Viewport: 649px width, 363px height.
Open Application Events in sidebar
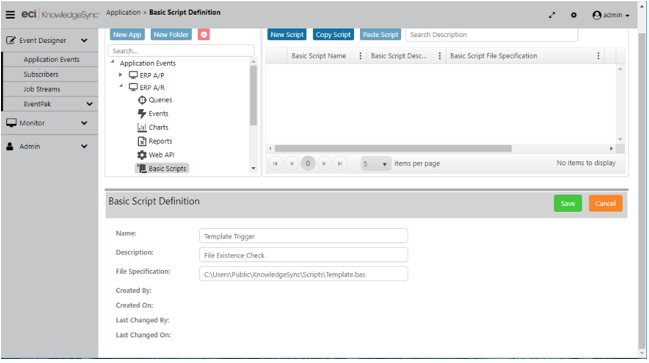click(51, 59)
